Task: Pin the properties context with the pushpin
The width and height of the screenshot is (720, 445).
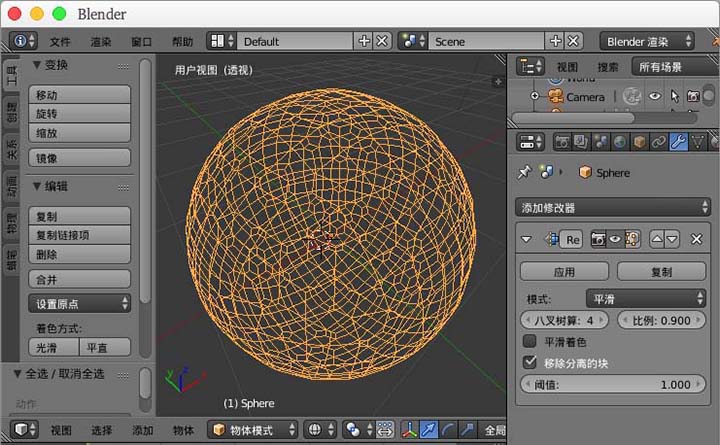Action: (x=524, y=172)
